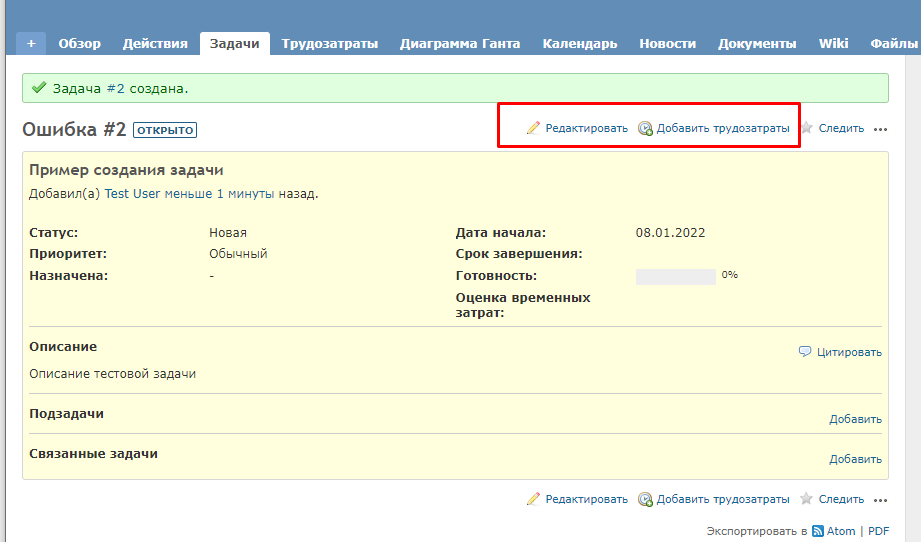Image resolution: width=921 pixels, height=542 pixels.
Task: Click Добавить link for Подзадачи
Action: pyautogui.click(x=855, y=419)
